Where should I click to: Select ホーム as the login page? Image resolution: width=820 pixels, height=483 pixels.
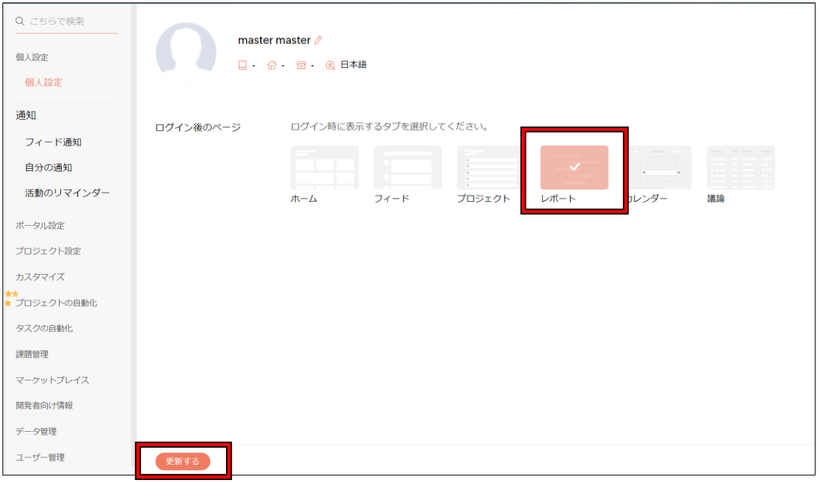point(324,168)
